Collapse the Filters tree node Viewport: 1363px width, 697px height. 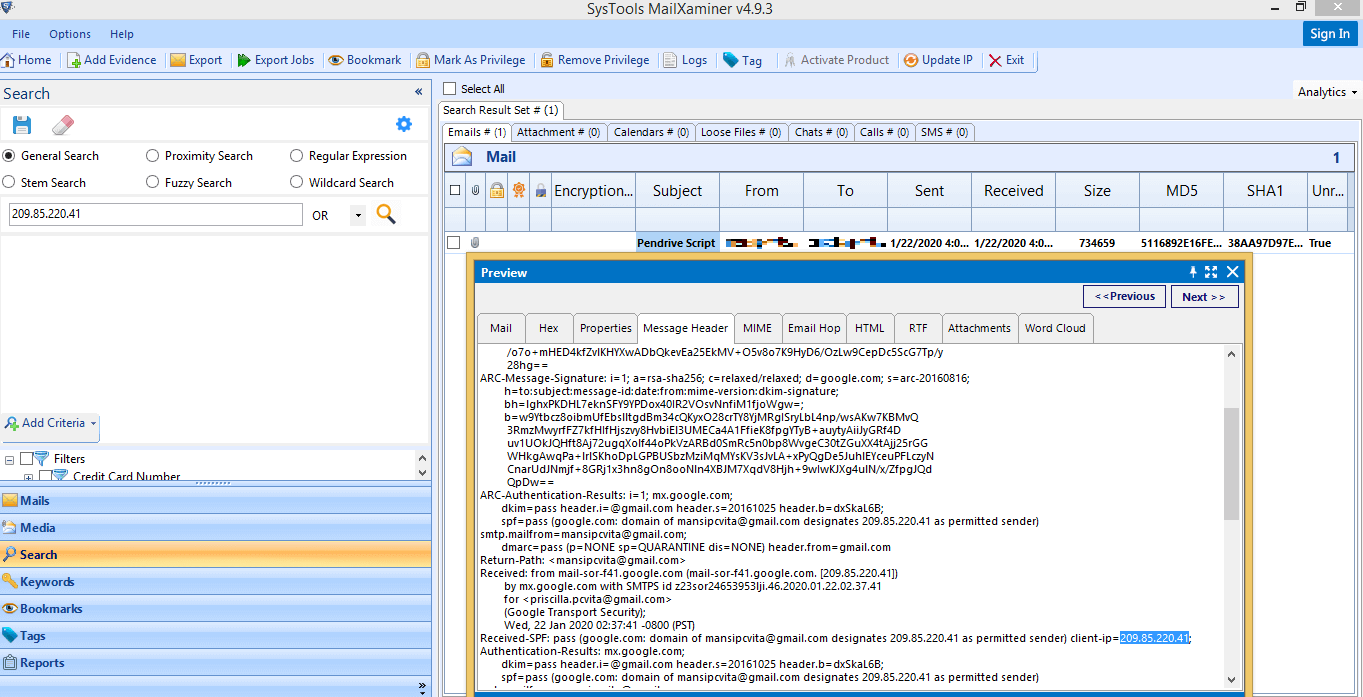pos(10,460)
